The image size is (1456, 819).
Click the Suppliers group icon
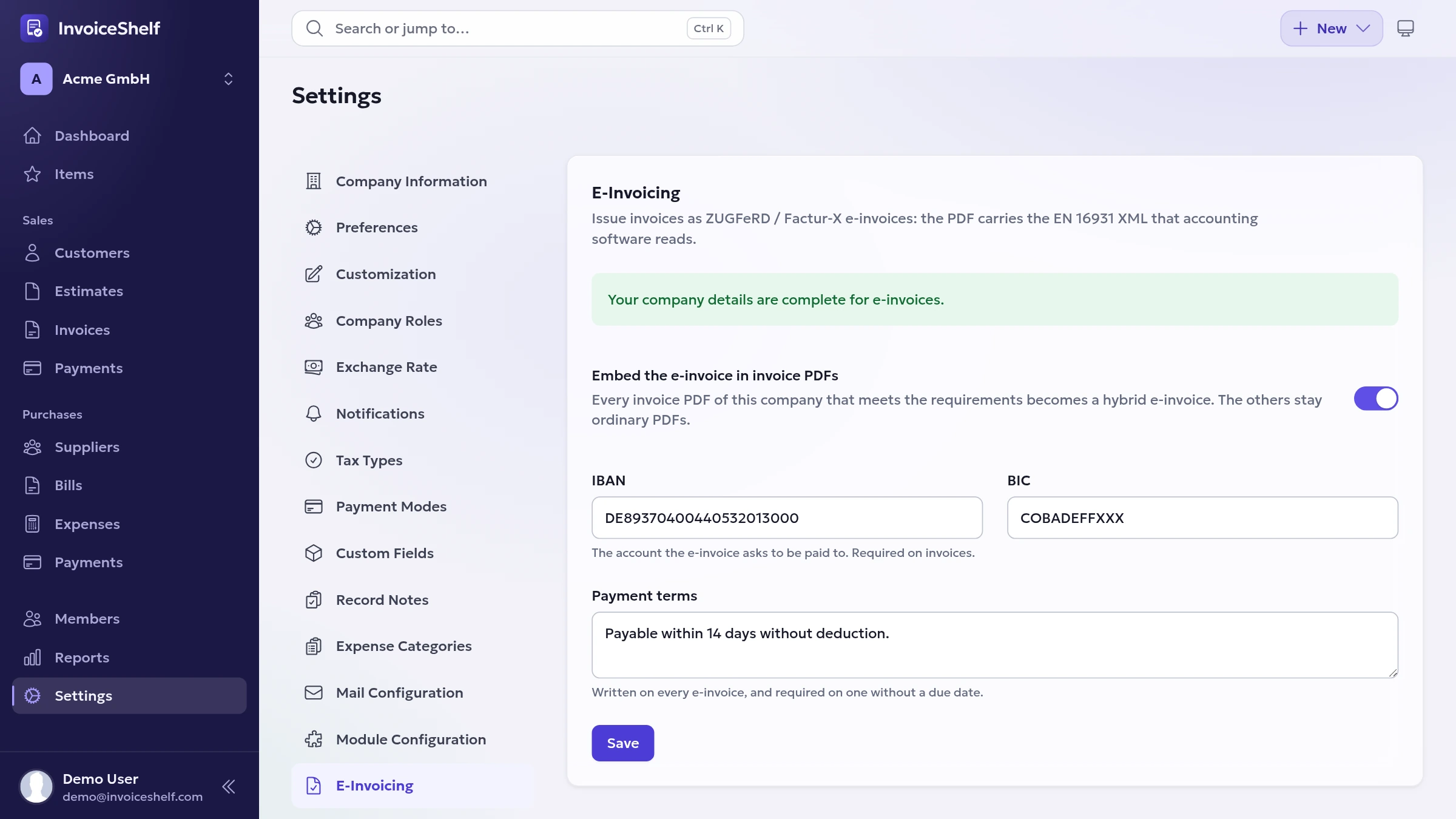[32, 447]
